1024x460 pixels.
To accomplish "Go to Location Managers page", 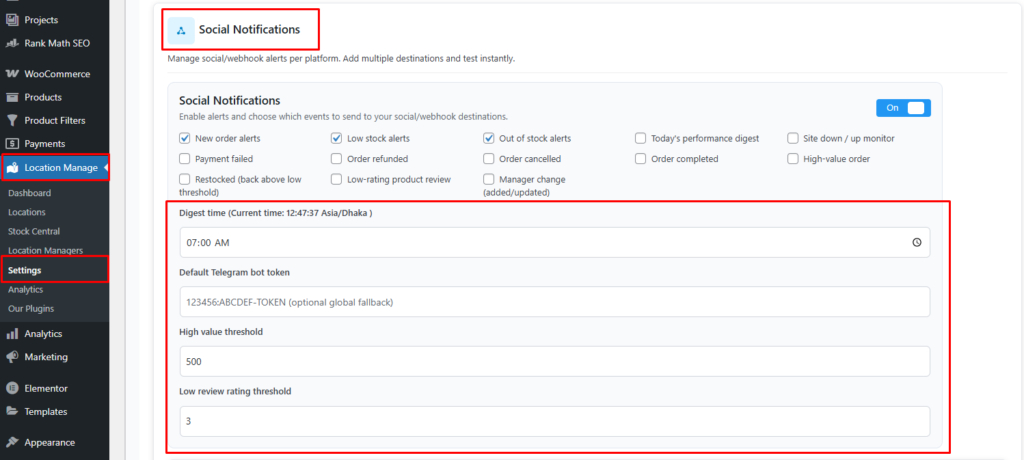I will click(45, 250).
